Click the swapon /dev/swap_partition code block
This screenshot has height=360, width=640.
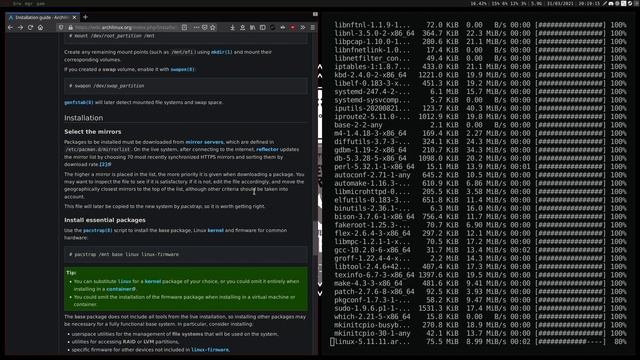coord(186,86)
